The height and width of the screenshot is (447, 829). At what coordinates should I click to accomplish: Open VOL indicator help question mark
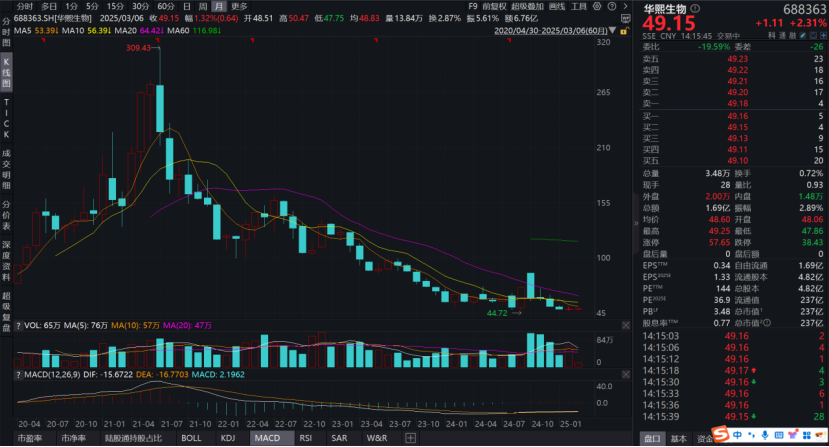[18, 325]
